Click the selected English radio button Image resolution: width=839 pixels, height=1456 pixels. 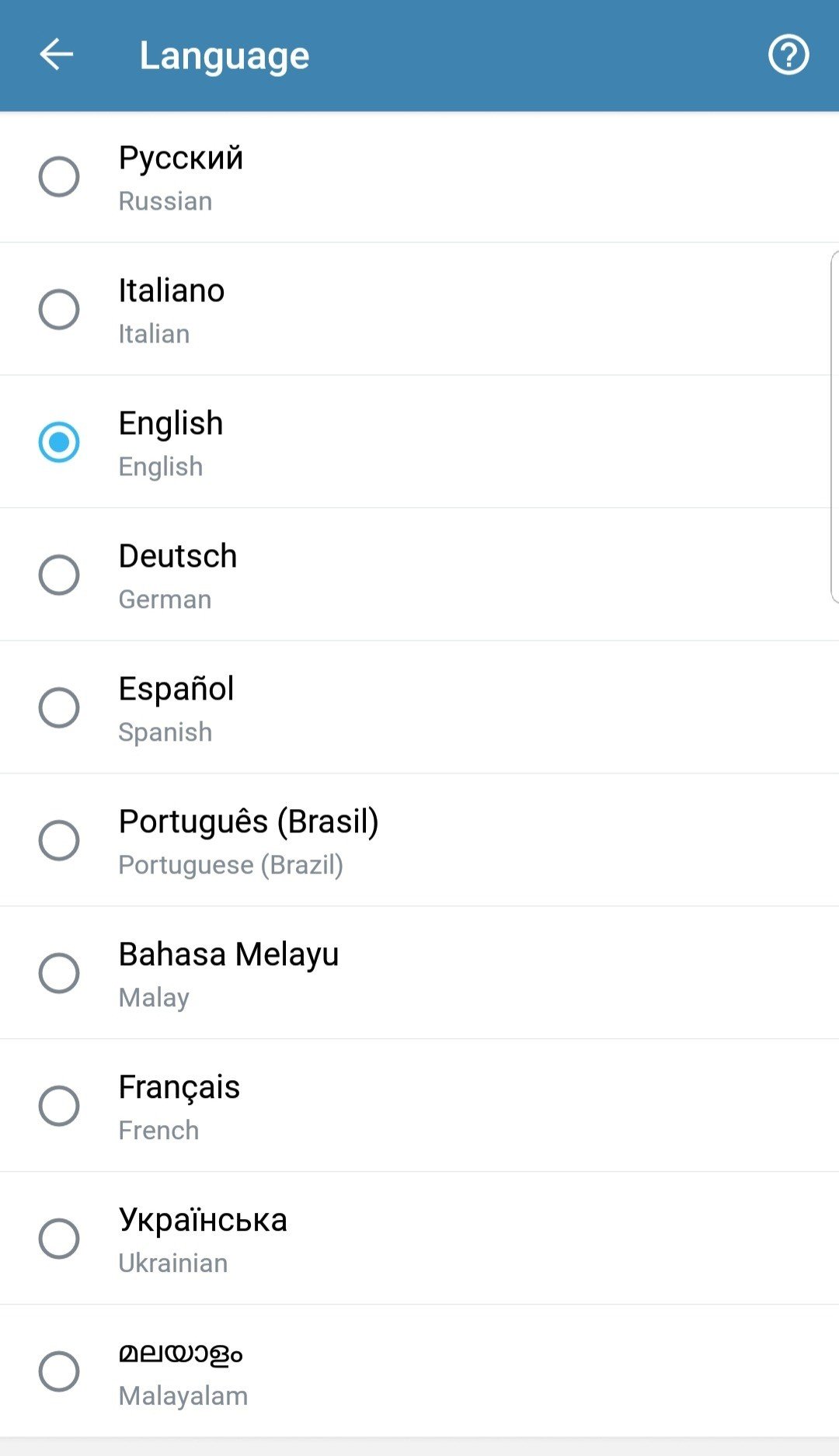coord(59,442)
